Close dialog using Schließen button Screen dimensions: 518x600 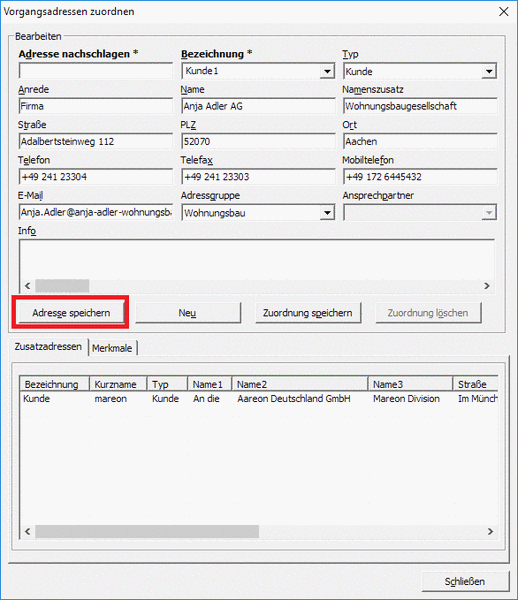[466, 581]
